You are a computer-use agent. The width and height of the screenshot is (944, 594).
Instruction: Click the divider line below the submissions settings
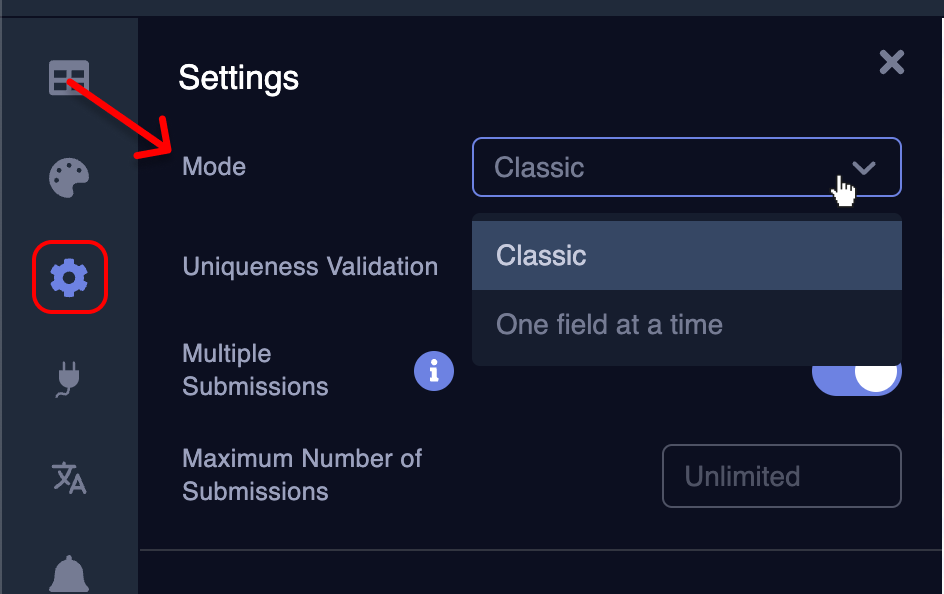pyautogui.click(x=540, y=550)
